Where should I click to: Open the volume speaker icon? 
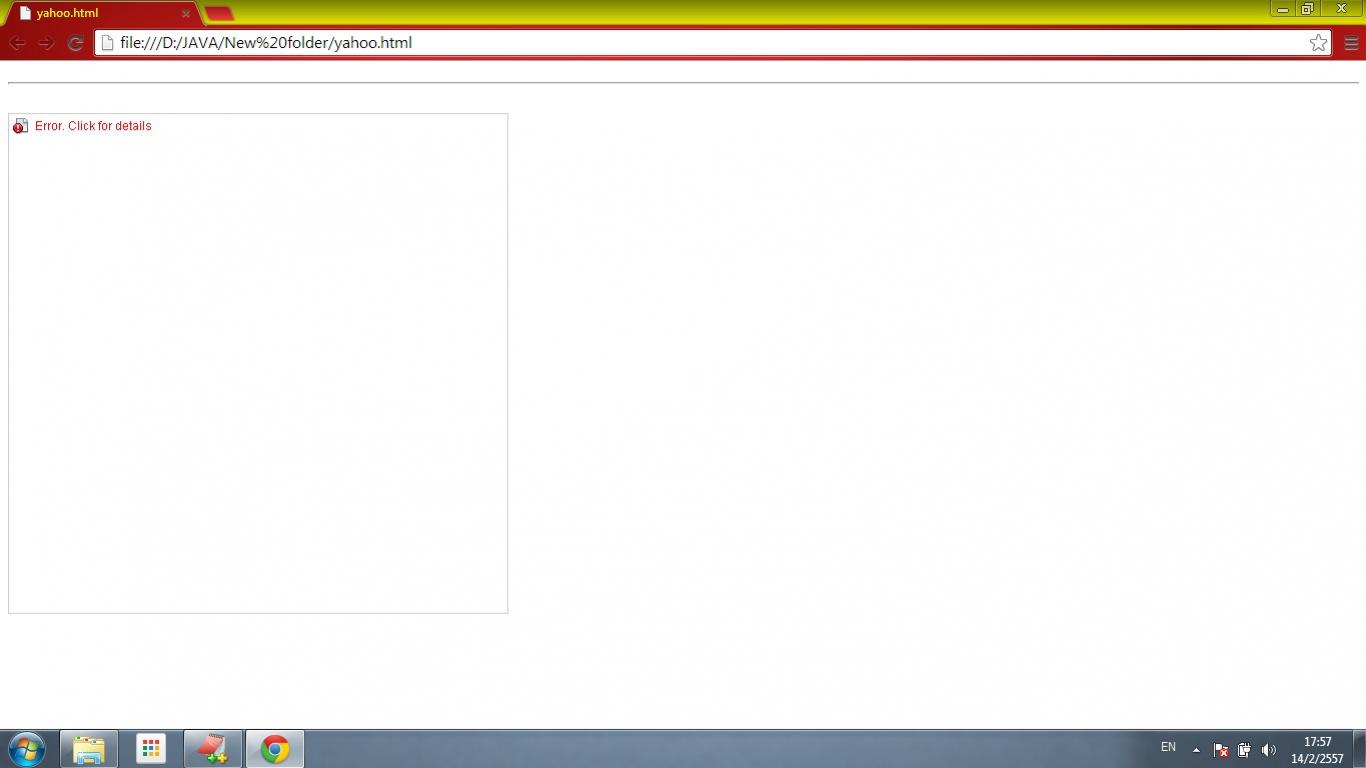tap(1268, 750)
